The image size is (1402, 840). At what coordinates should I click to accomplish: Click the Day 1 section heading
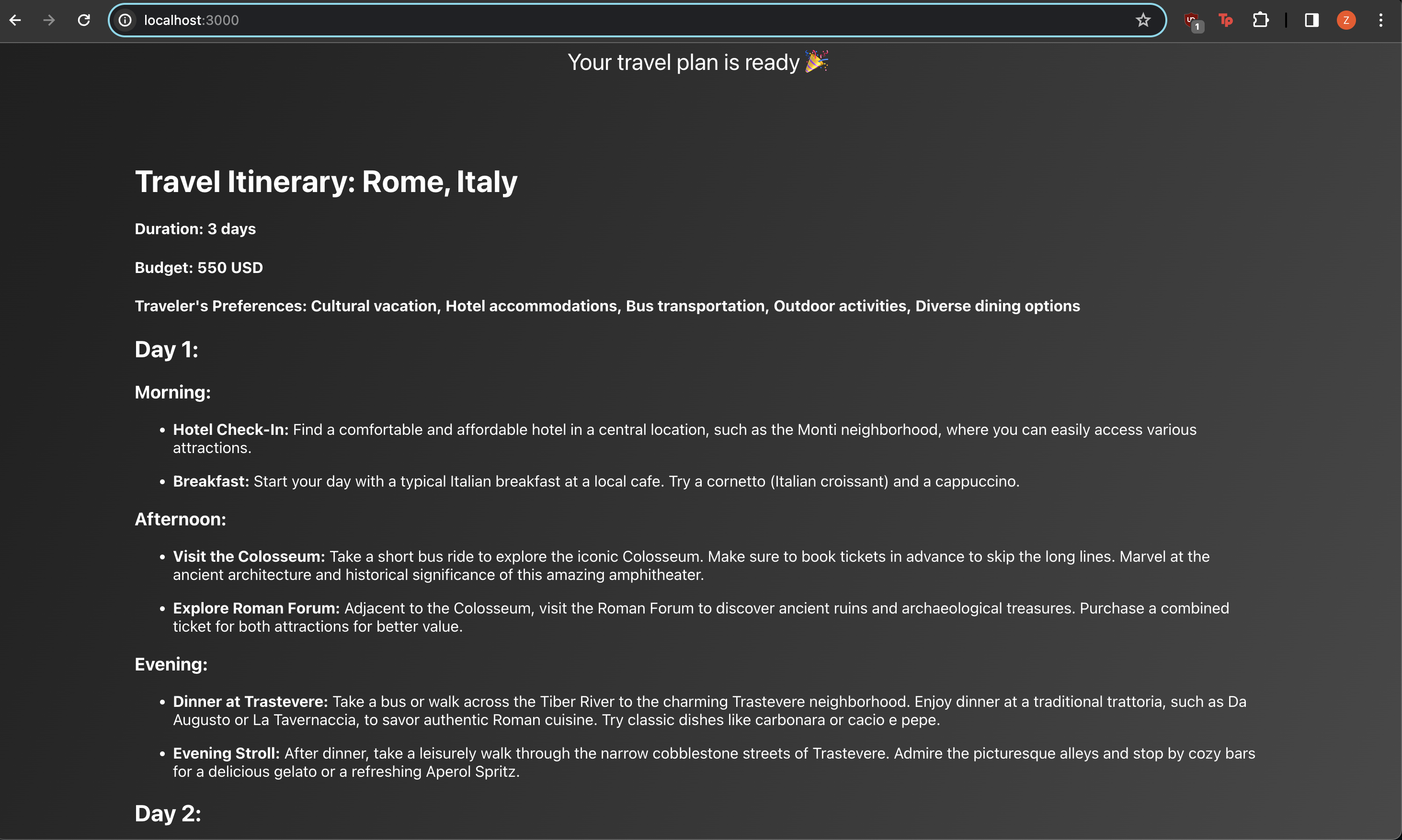click(x=166, y=349)
